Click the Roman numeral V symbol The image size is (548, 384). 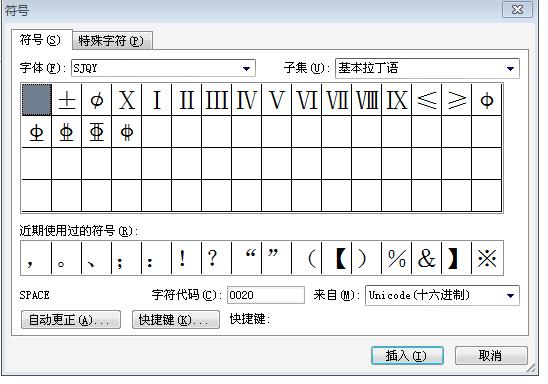pos(277,100)
